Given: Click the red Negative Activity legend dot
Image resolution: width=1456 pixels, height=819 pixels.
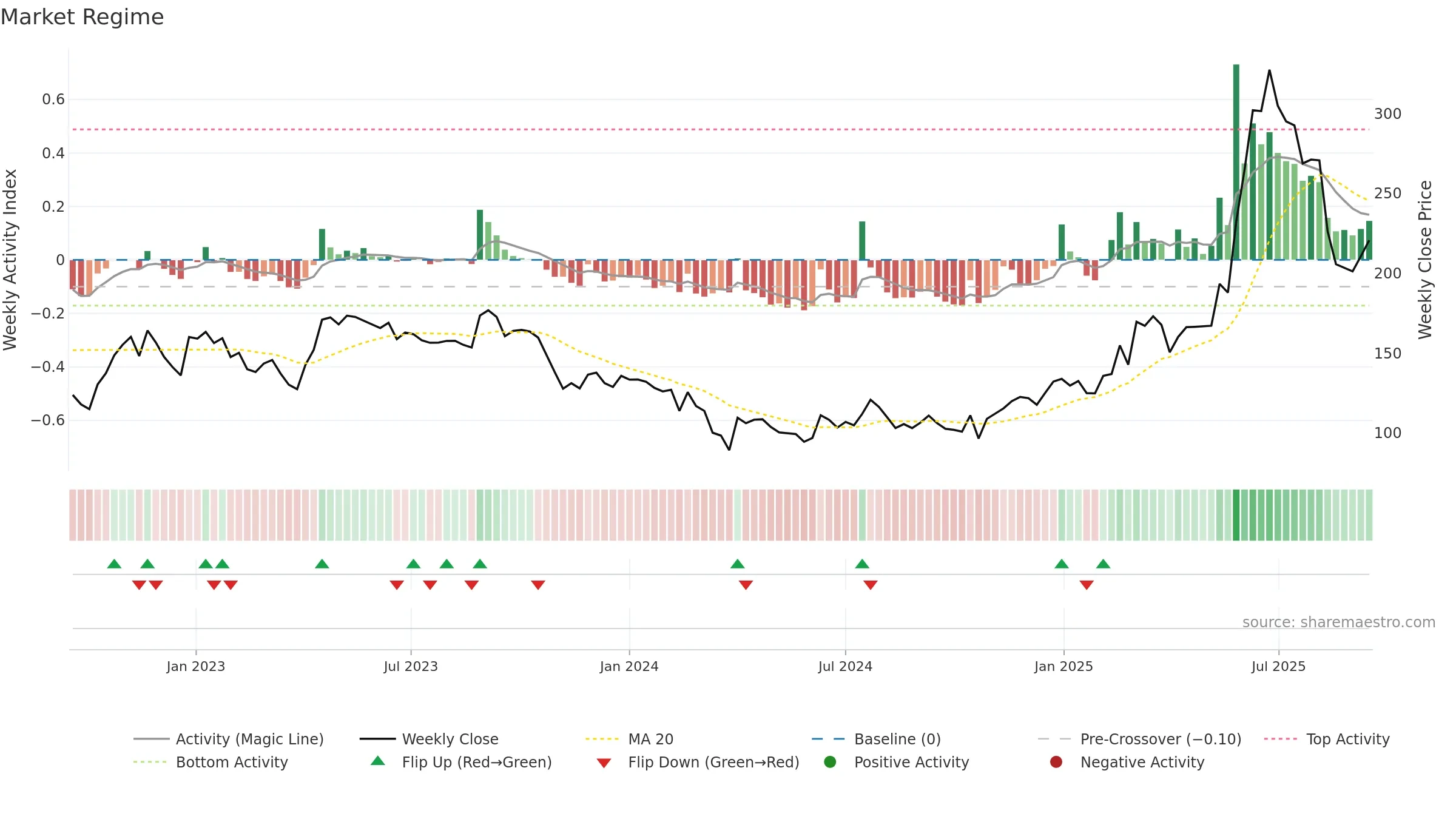Looking at the screenshot, I should (x=1056, y=761).
